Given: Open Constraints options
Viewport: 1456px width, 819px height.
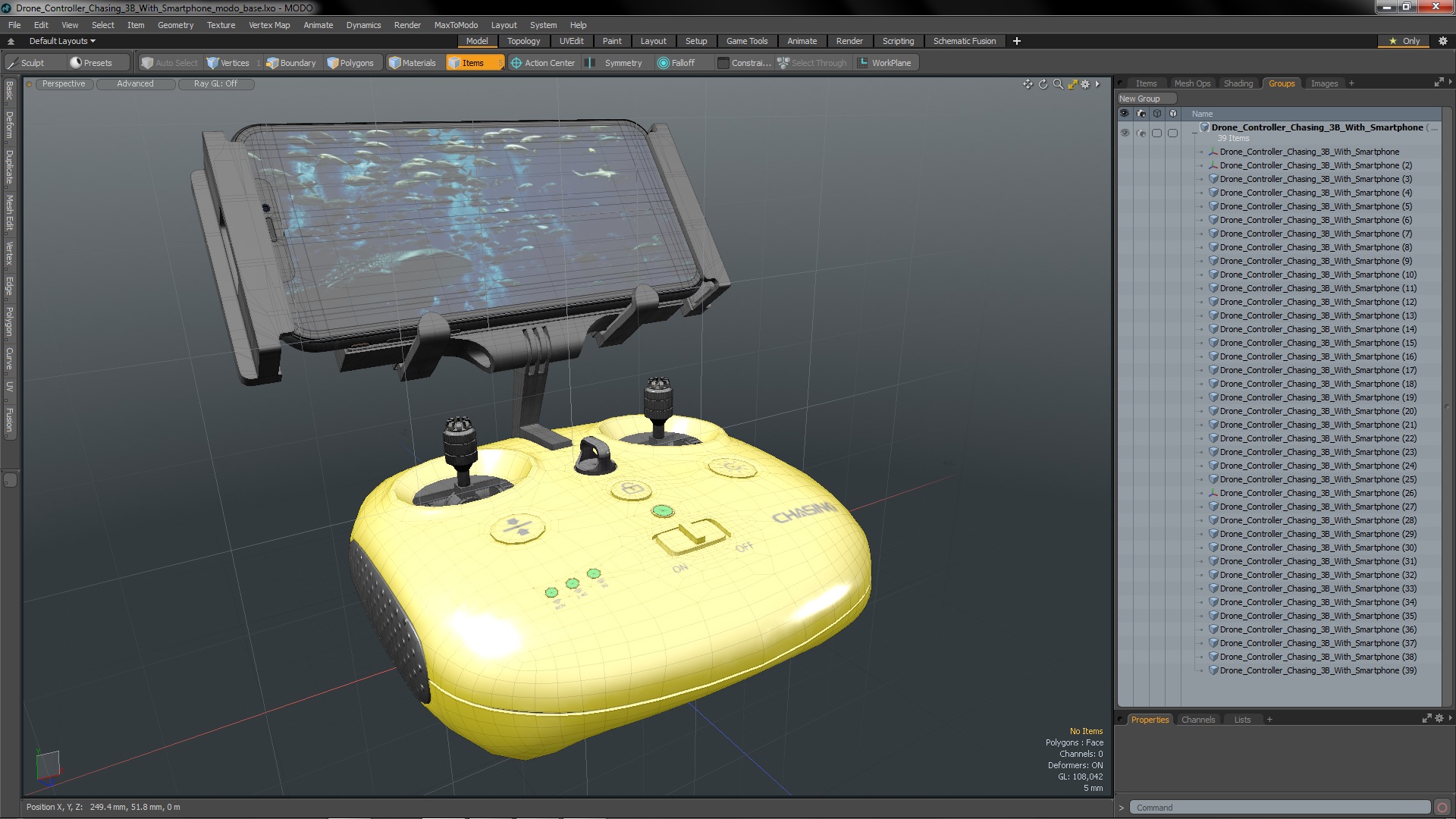Looking at the screenshot, I should tap(744, 63).
